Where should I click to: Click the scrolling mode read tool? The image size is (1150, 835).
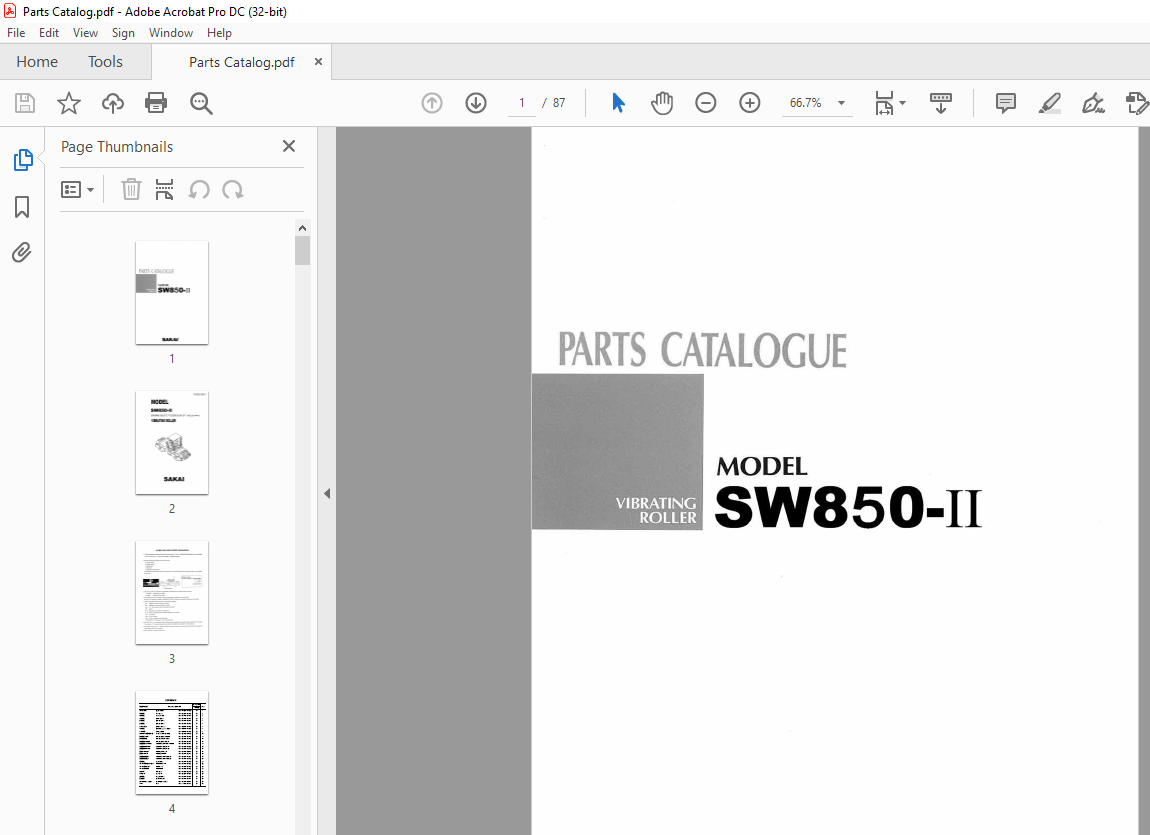pyautogui.click(x=940, y=103)
